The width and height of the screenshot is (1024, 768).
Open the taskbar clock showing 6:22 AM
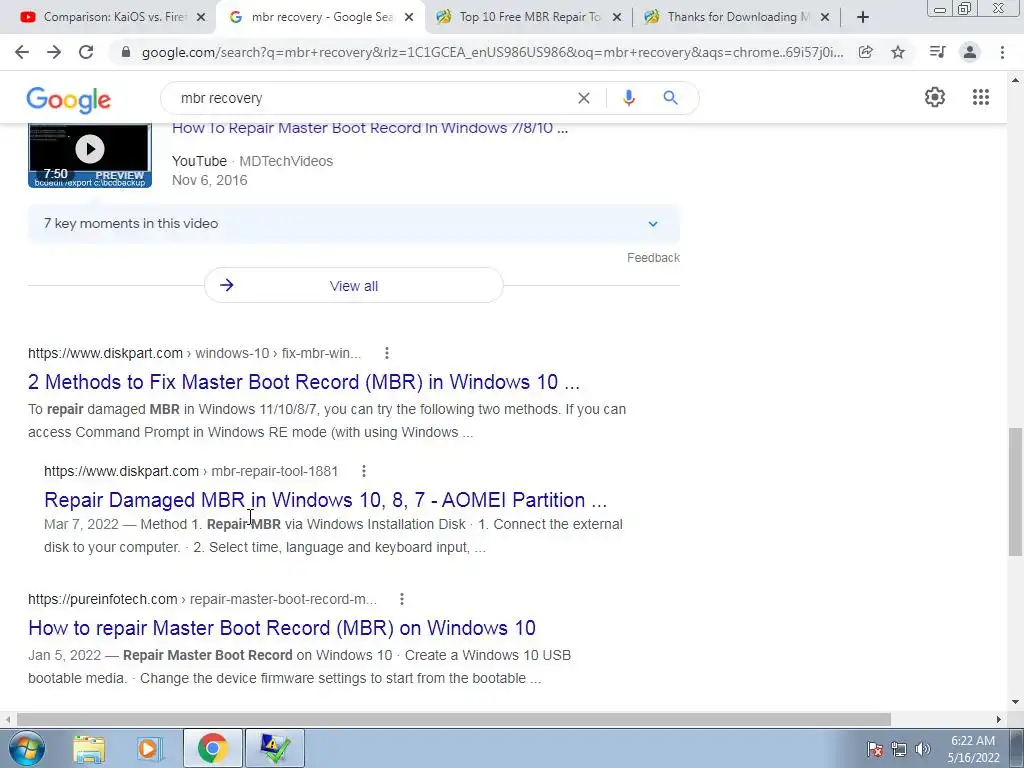point(973,749)
